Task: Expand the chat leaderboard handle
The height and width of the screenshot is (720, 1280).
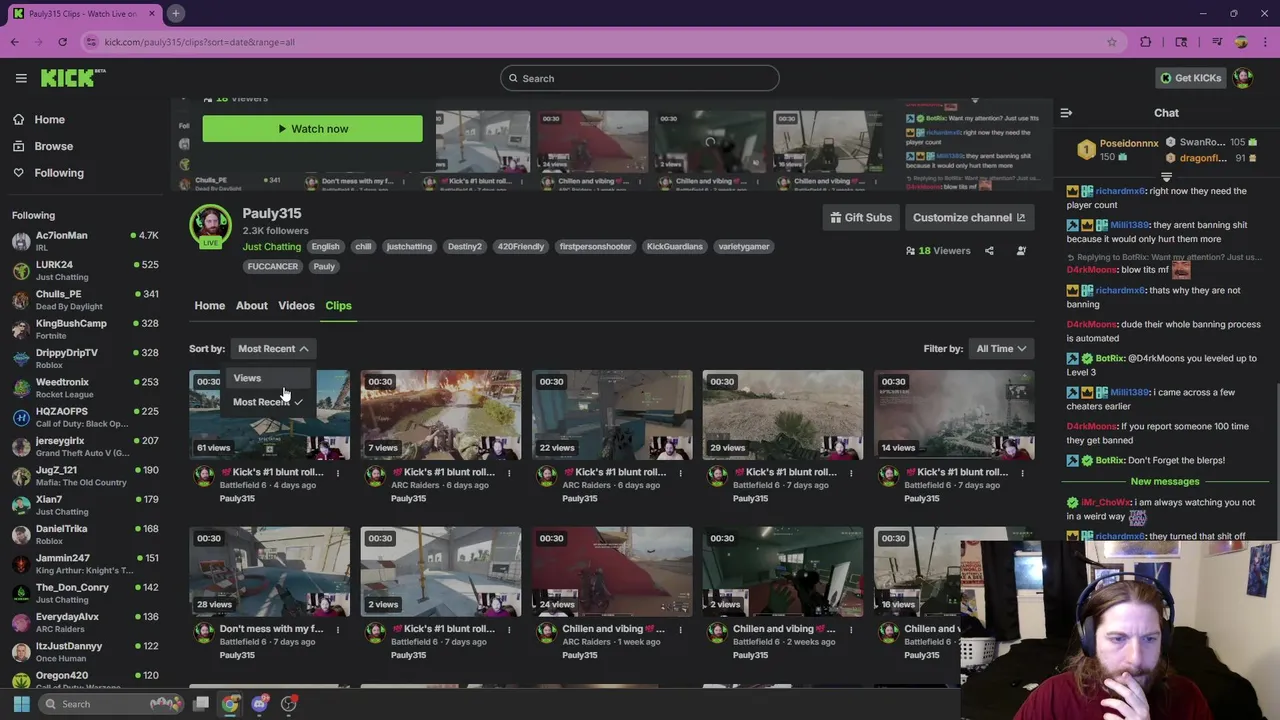Action: [1166, 178]
